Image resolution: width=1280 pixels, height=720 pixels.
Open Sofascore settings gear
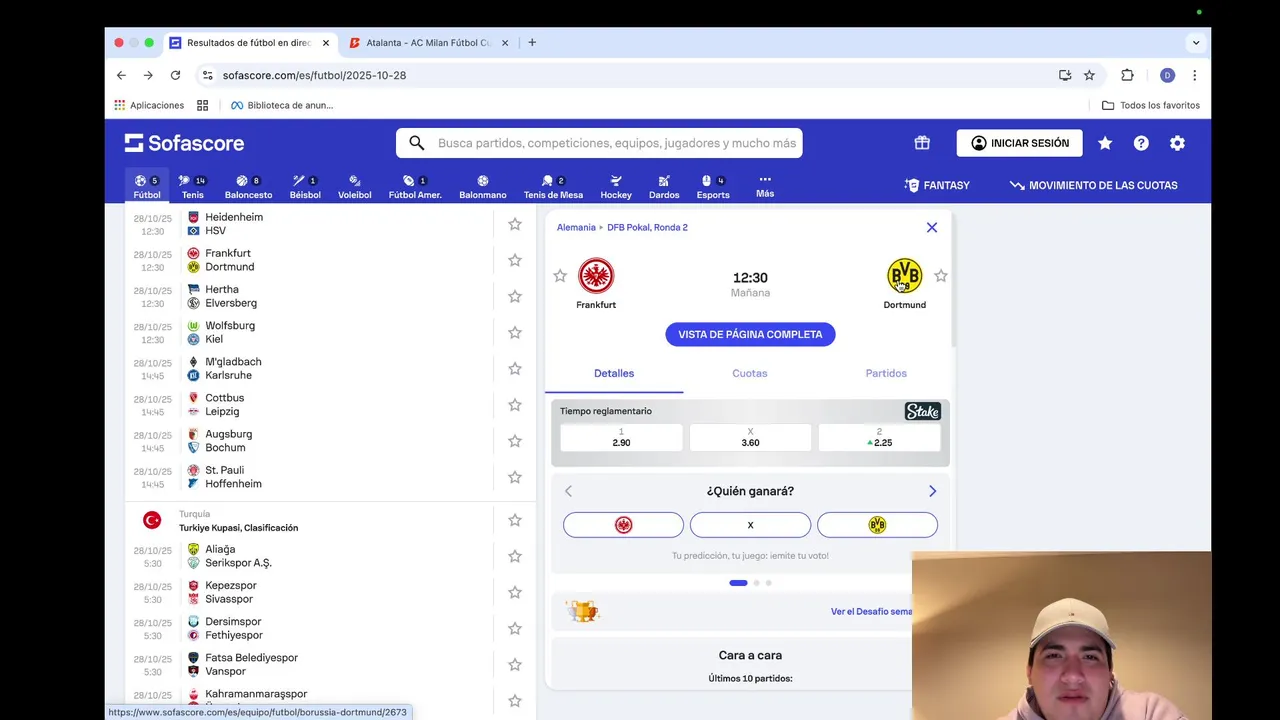1177,143
